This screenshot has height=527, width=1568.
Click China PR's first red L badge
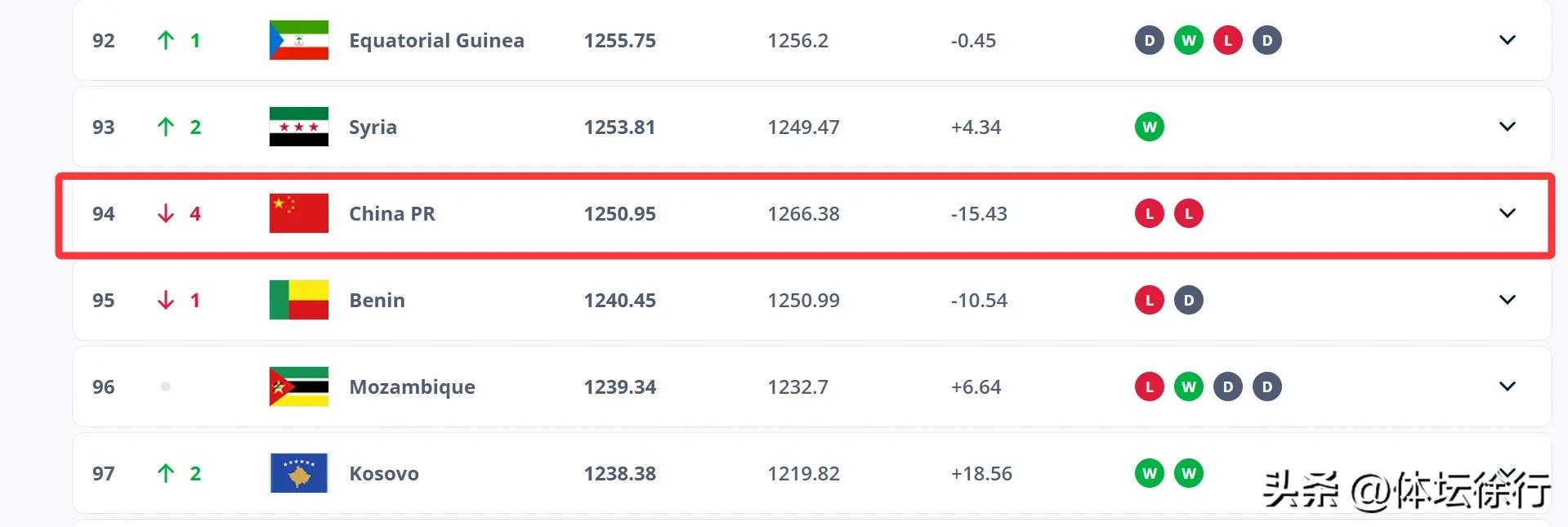pyautogui.click(x=1150, y=213)
